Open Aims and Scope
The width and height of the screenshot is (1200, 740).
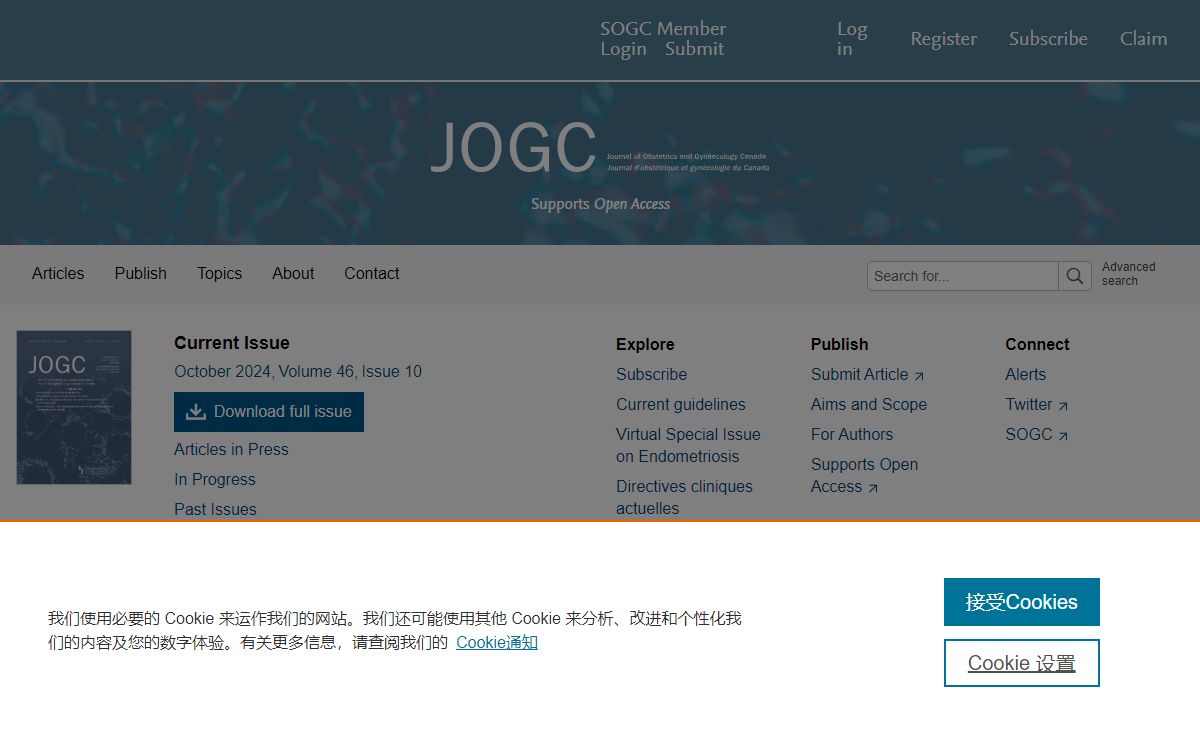click(x=869, y=404)
